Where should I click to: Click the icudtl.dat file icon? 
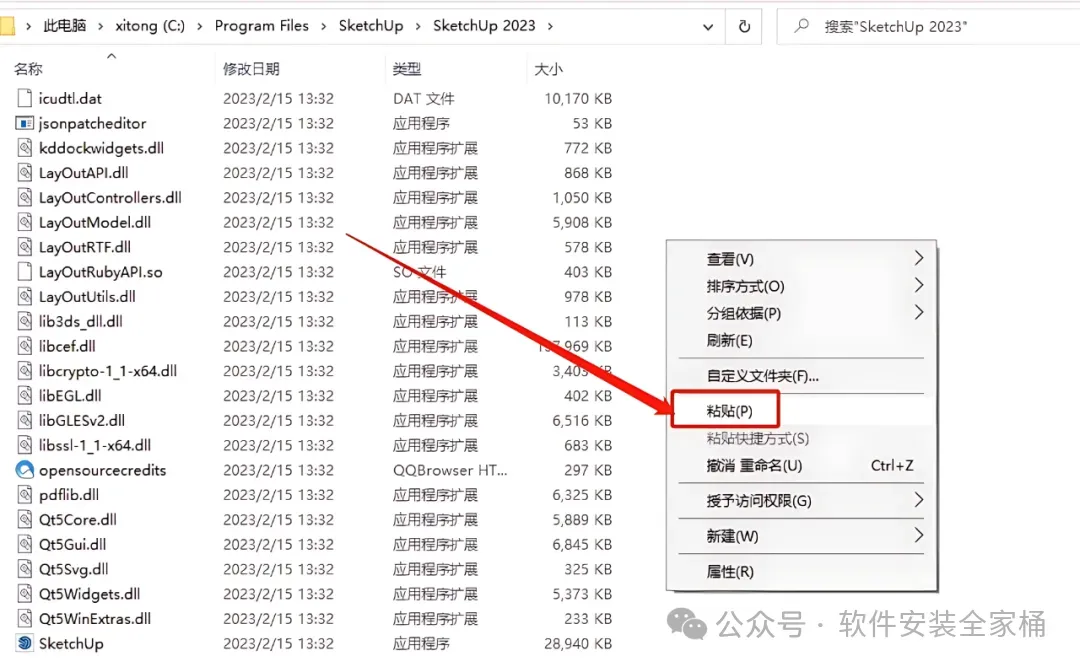tap(25, 99)
